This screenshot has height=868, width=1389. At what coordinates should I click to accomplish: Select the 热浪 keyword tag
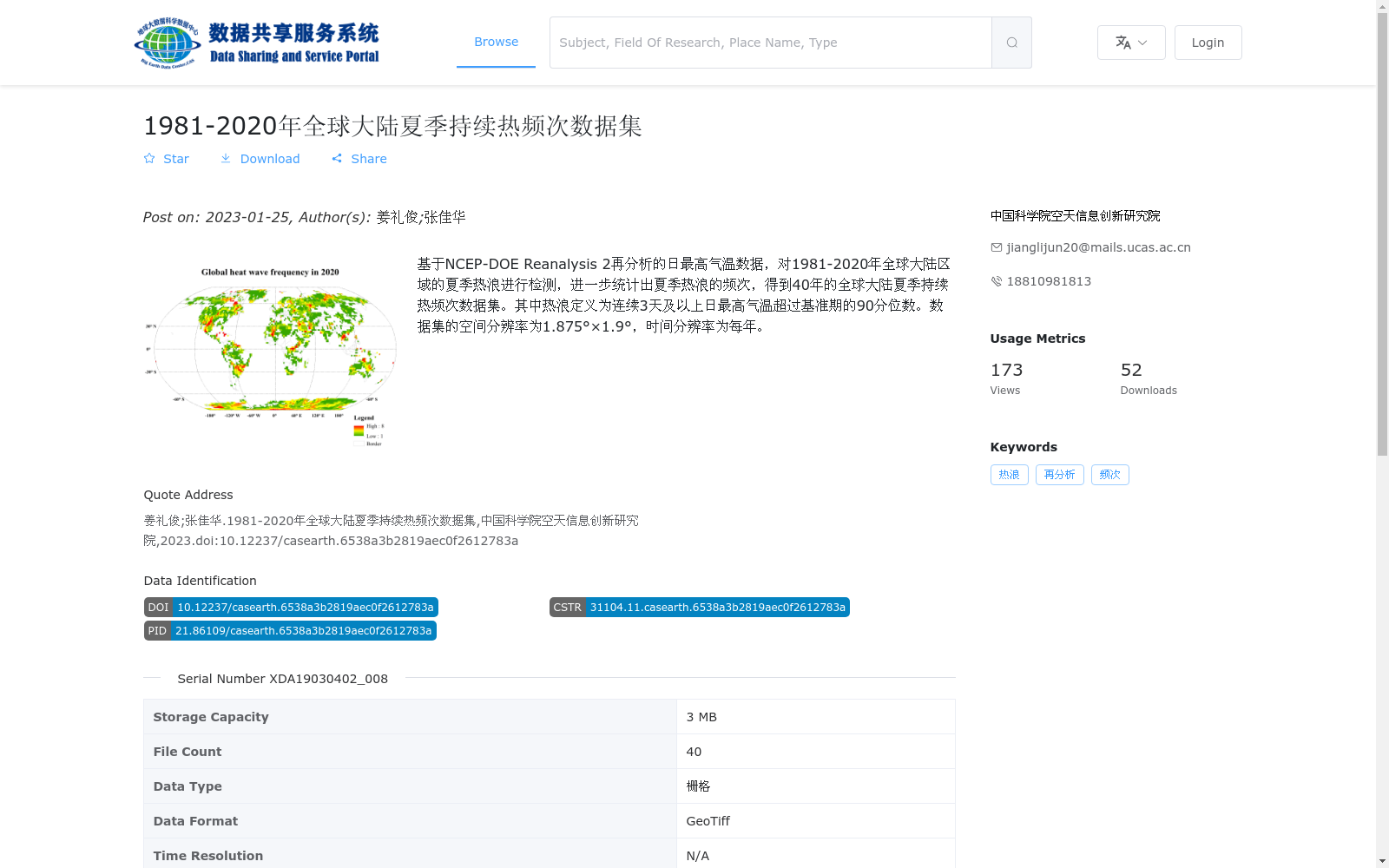[x=1009, y=475]
